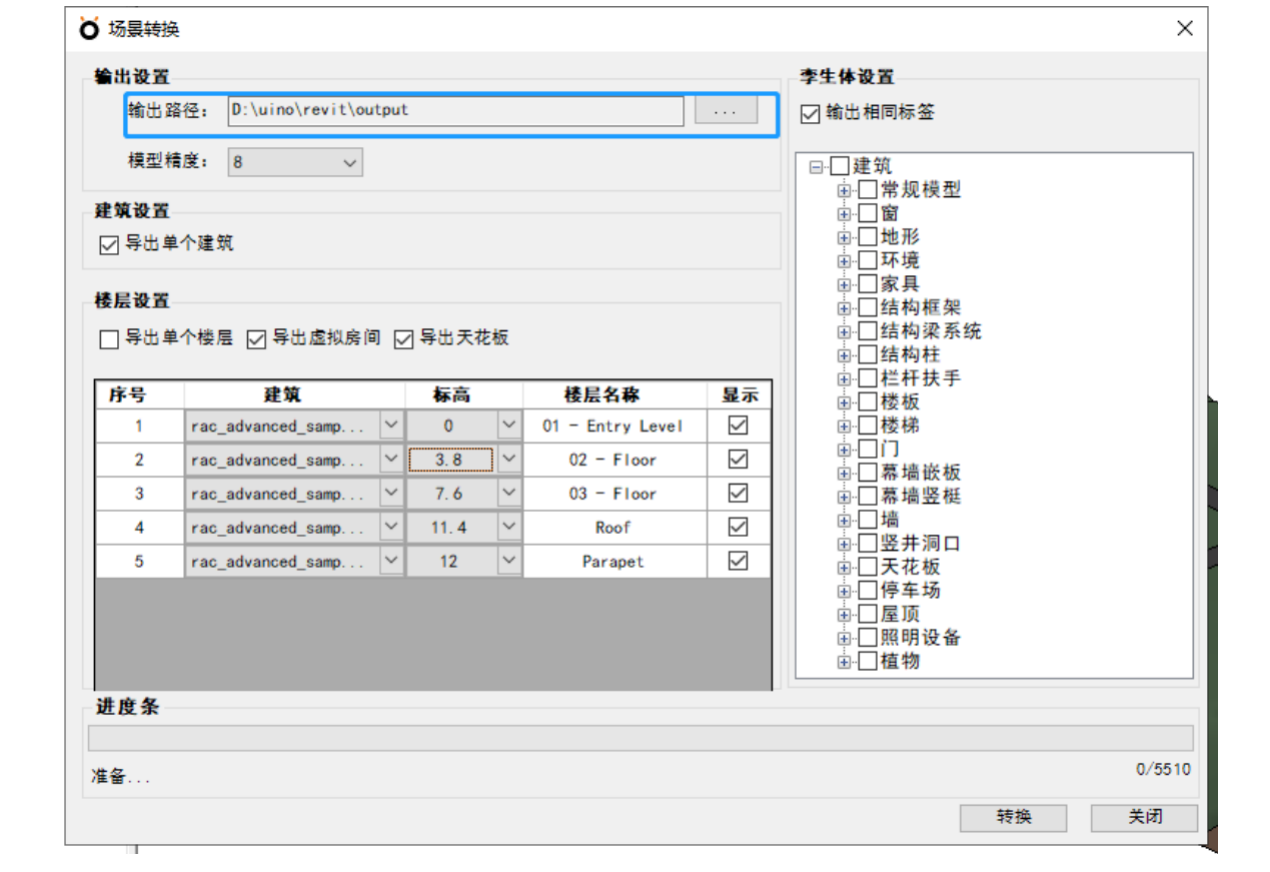The height and width of the screenshot is (872, 1270).
Task: Toggle the 输出相同标签 checkbox
Action: tap(811, 114)
